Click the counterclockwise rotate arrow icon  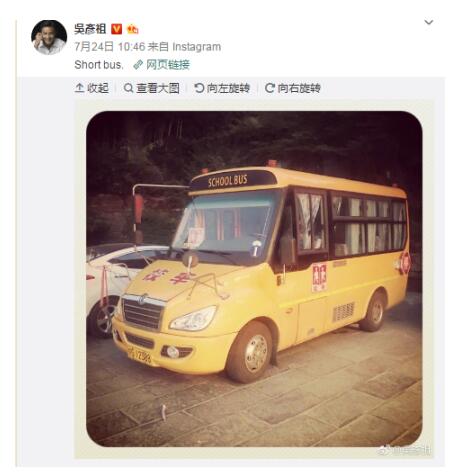pos(199,88)
